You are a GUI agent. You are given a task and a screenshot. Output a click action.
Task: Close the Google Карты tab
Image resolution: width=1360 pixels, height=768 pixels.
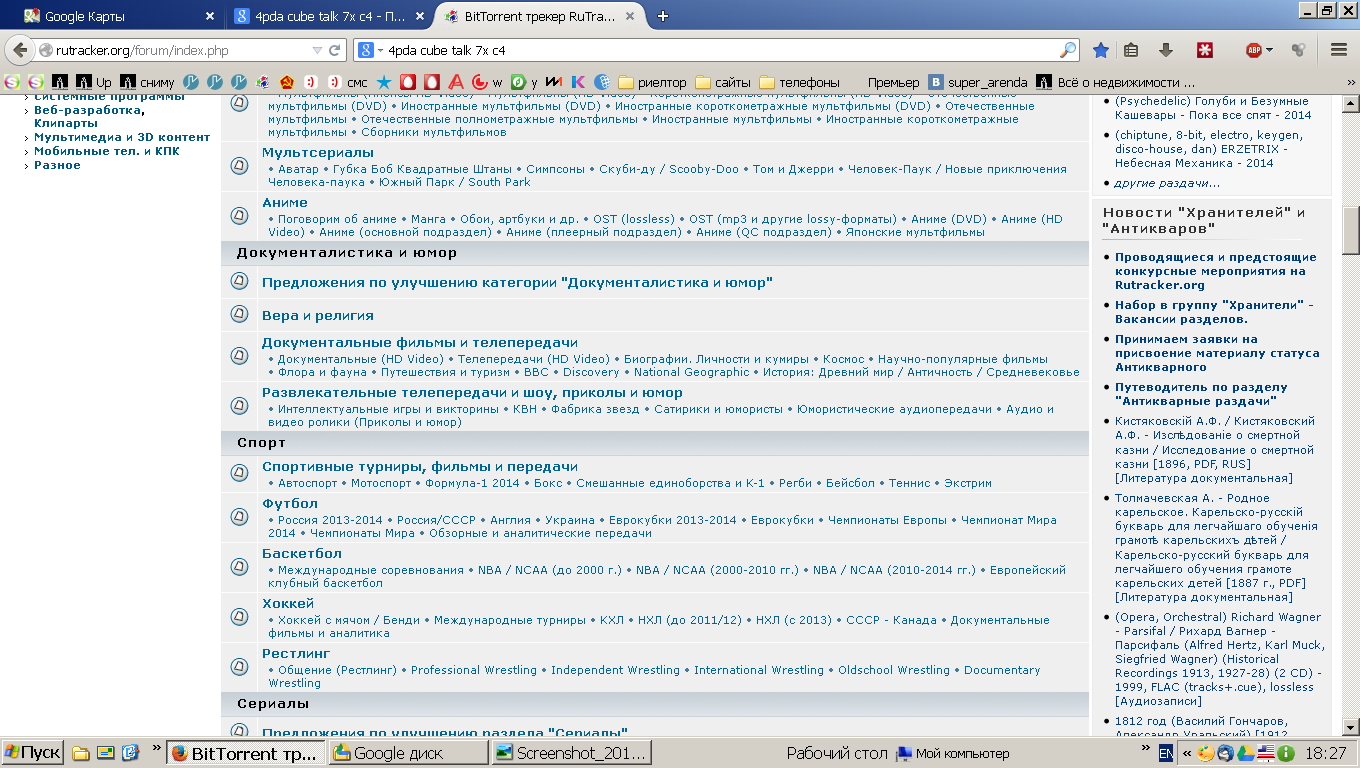(x=209, y=16)
